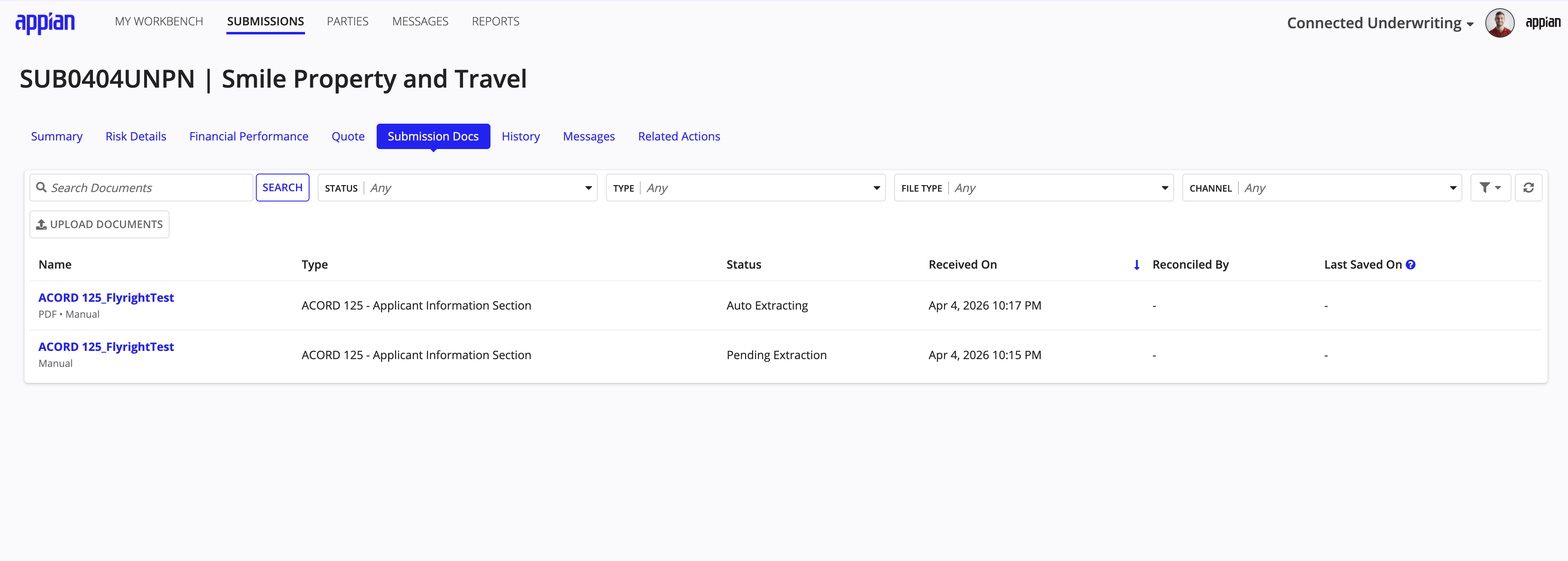
Task: Sort by the Name column header
Action: (x=55, y=265)
